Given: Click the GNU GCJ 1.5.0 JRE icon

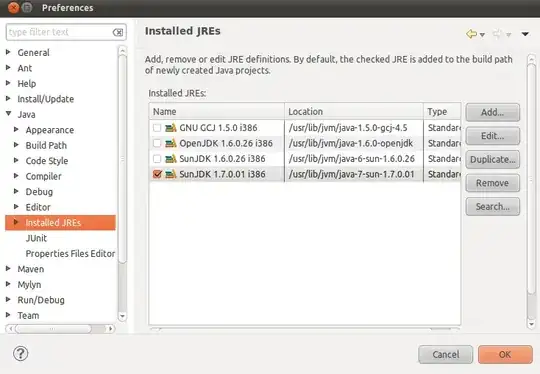Looking at the screenshot, I should [171, 128].
